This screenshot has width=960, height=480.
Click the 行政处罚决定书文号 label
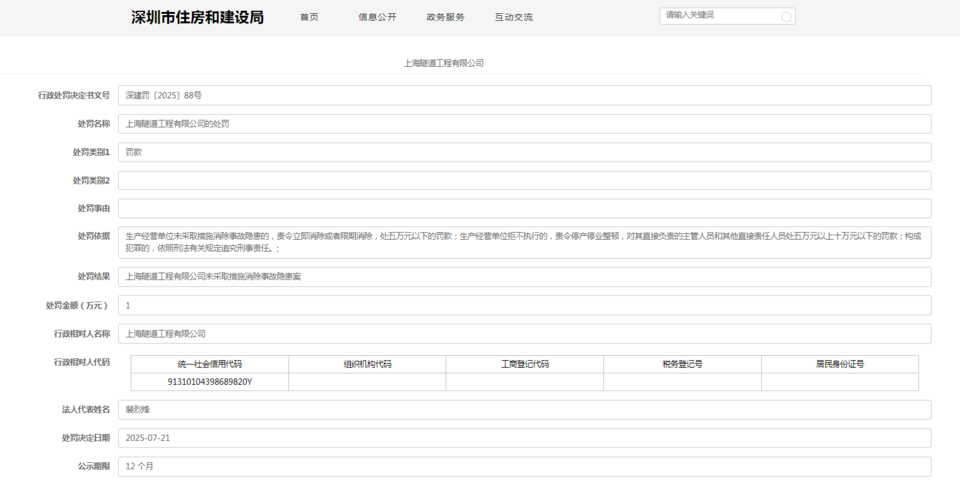tap(74, 96)
